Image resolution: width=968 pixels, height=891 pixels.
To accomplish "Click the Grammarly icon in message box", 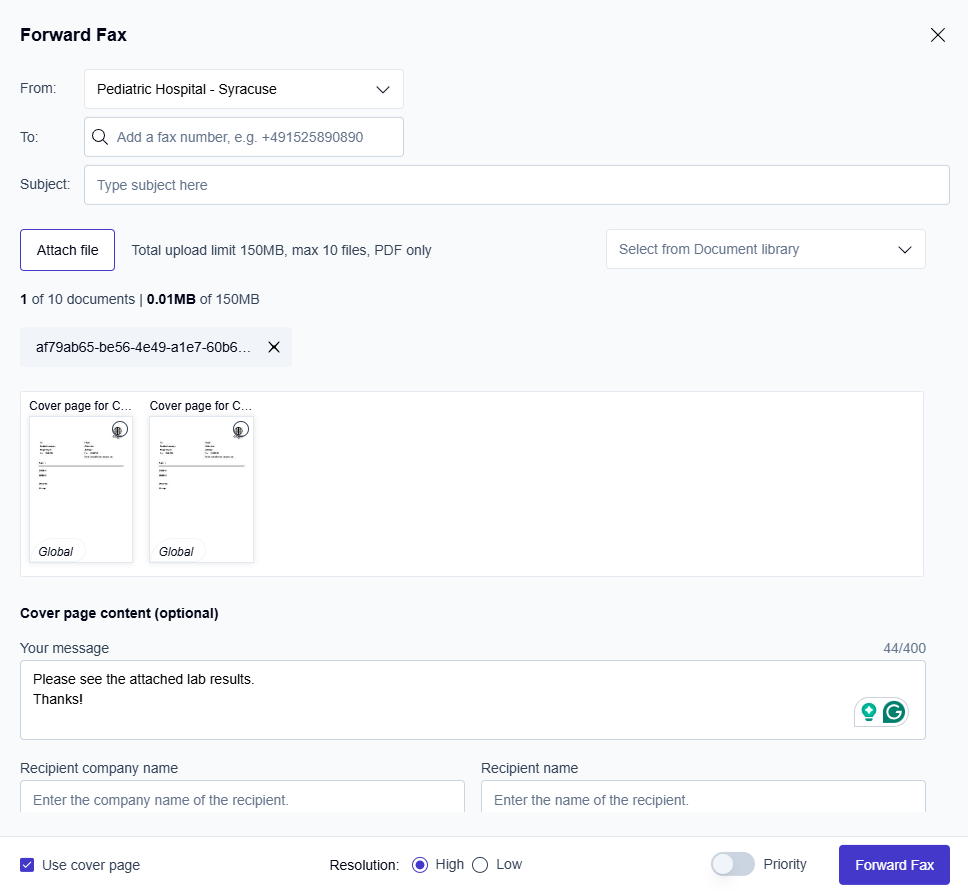I will pos(893,712).
